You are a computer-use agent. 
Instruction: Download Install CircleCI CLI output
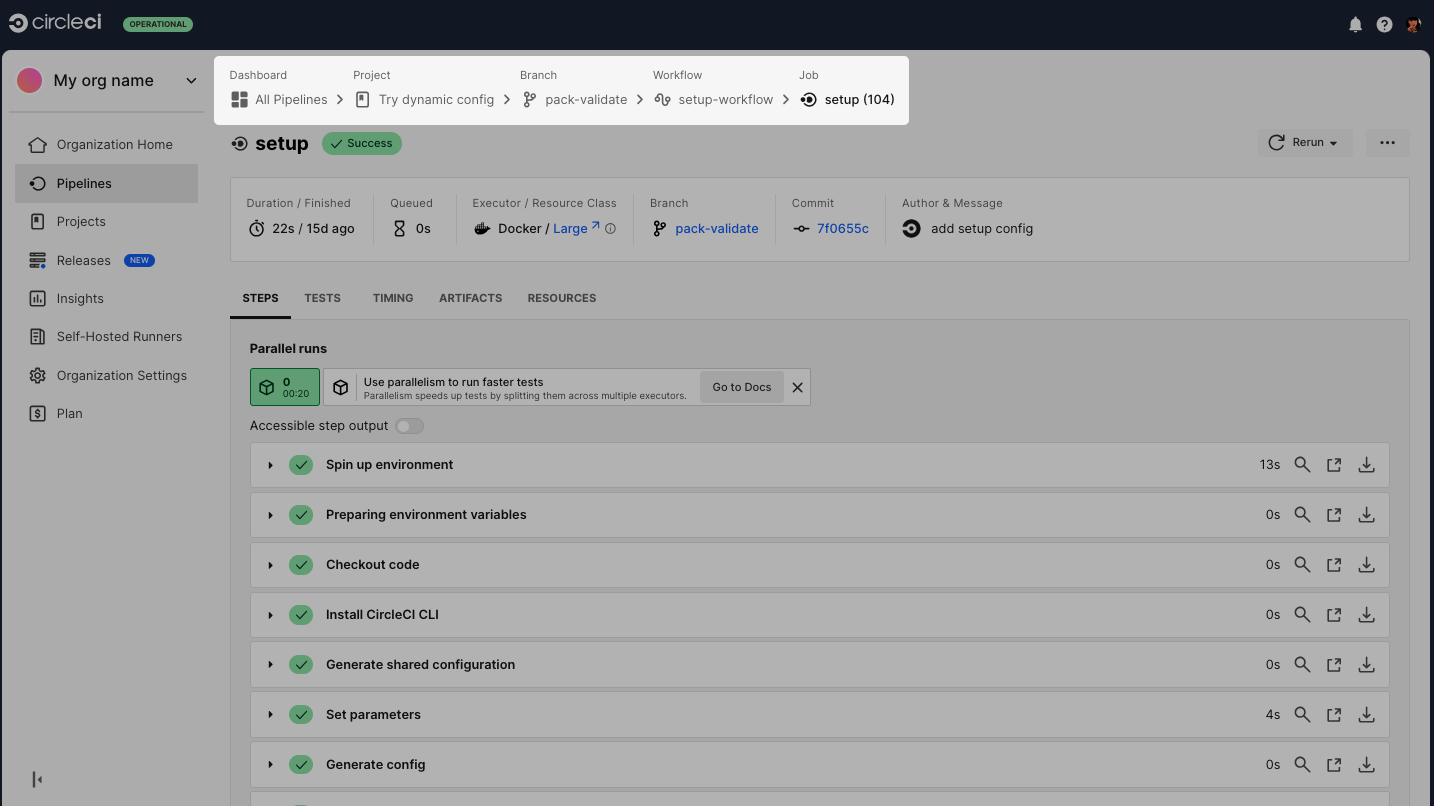click(x=1366, y=615)
